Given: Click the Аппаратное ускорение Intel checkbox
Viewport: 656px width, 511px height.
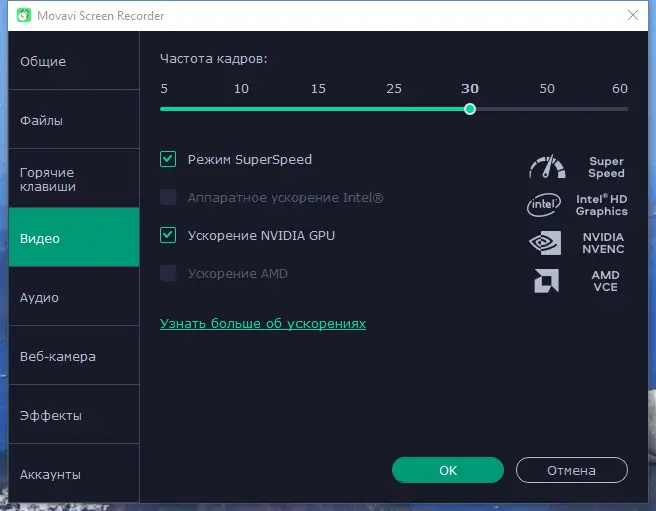Looking at the screenshot, I should click(168, 197).
